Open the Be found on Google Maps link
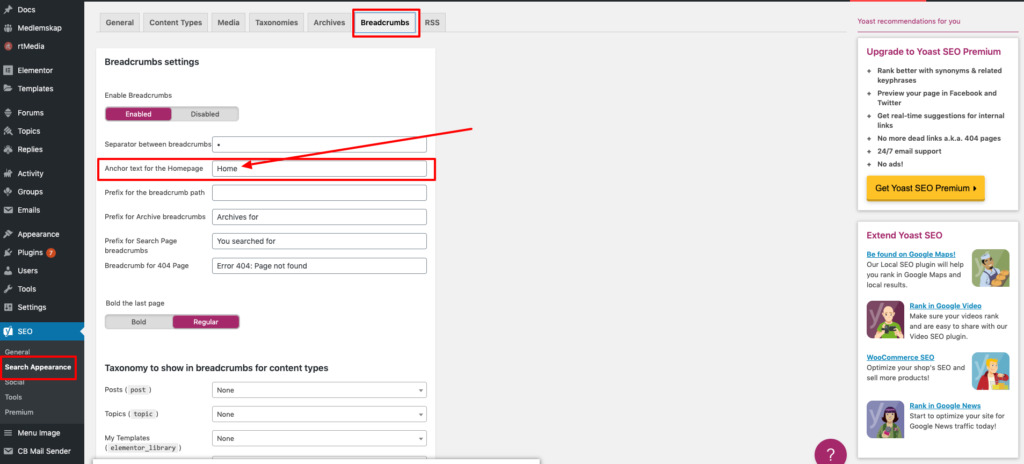This screenshot has height=464, width=1024. [911, 254]
